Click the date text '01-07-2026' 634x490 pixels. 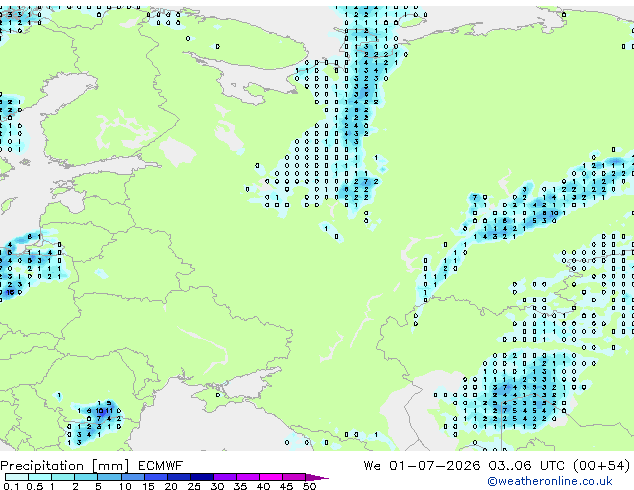tap(435, 466)
